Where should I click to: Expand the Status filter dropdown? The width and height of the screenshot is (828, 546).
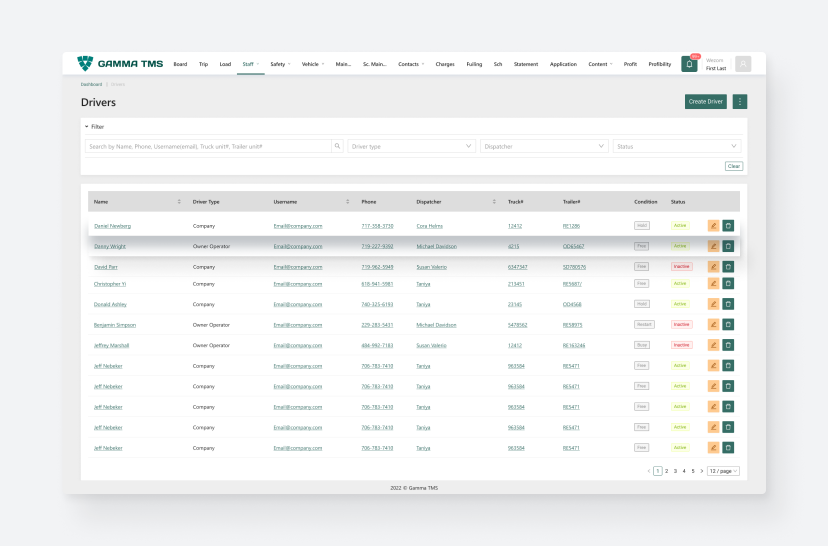click(676, 146)
